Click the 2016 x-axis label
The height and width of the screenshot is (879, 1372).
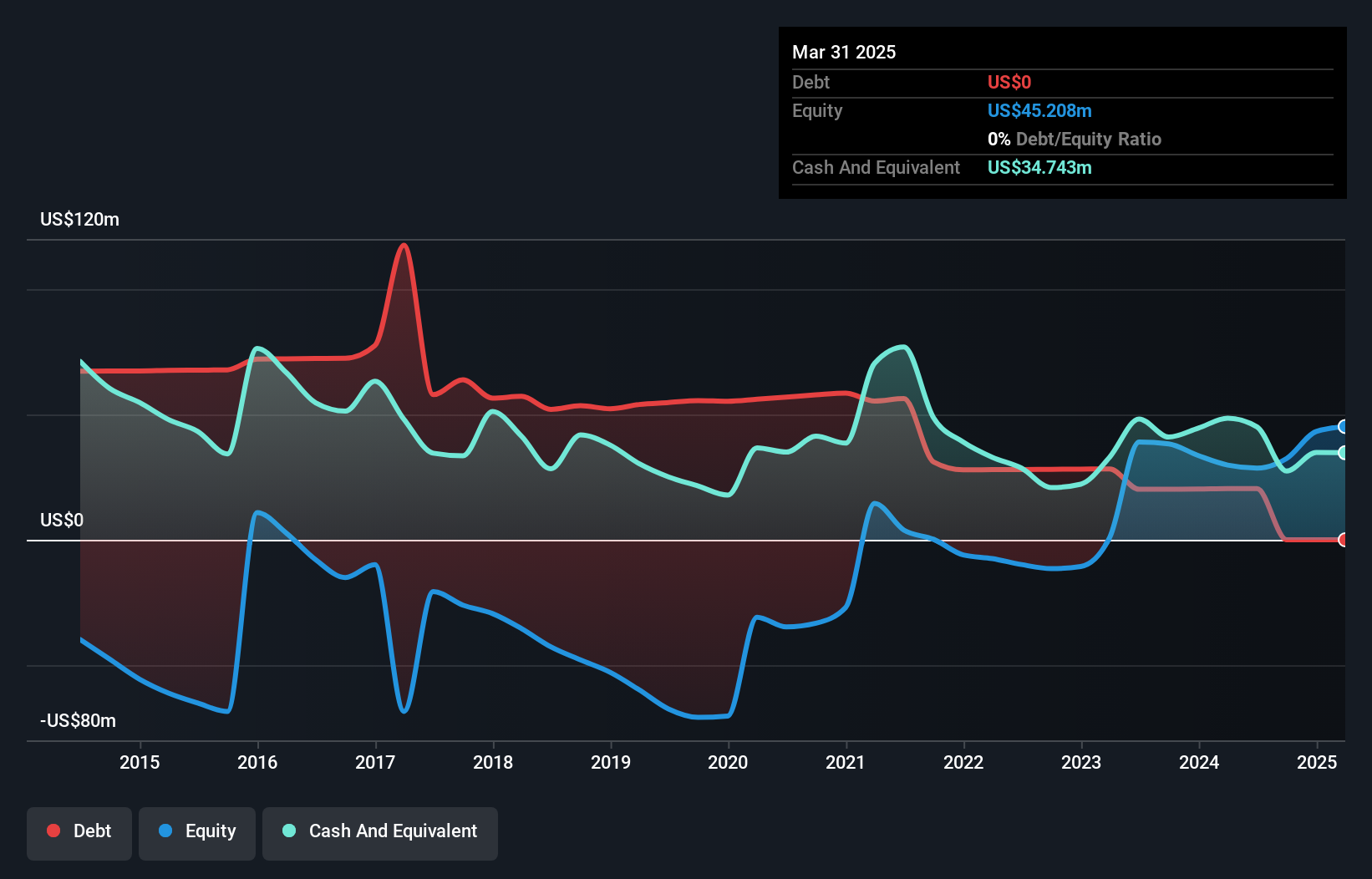[x=257, y=762]
